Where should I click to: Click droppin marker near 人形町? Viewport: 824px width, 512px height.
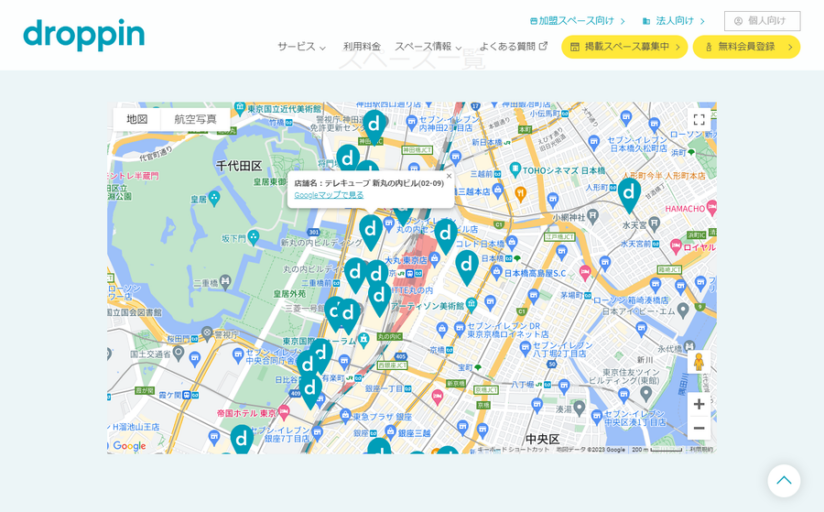click(629, 194)
